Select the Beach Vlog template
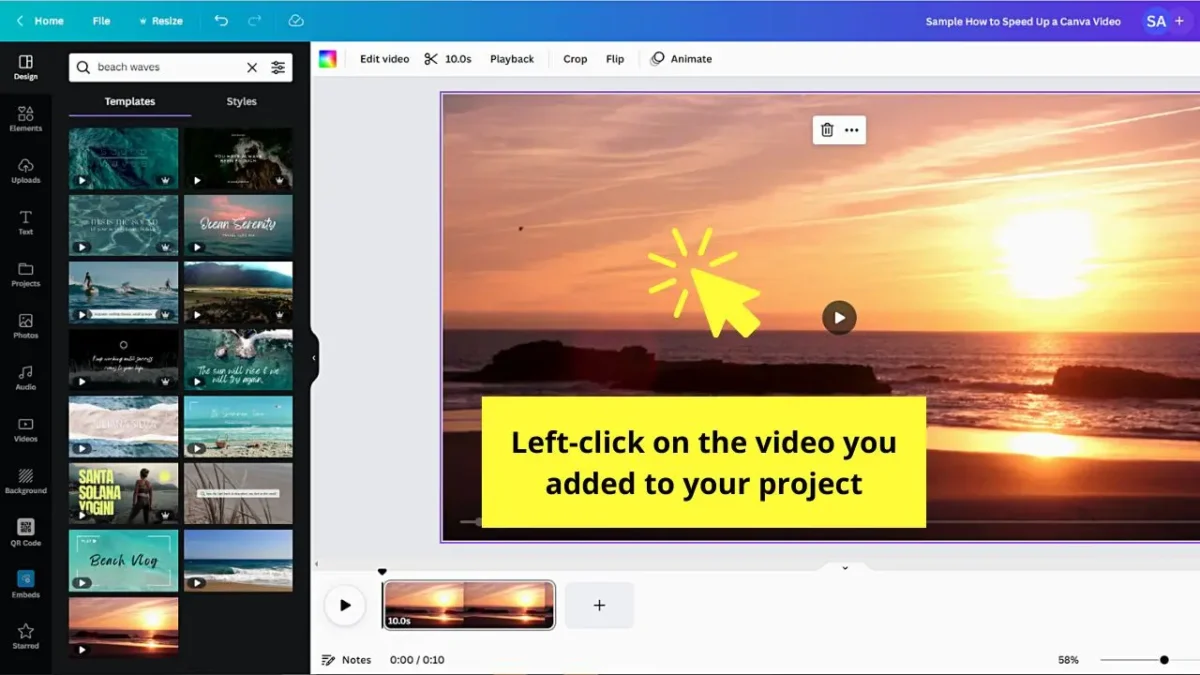Image resolution: width=1200 pixels, height=675 pixels. tap(123, 560)
